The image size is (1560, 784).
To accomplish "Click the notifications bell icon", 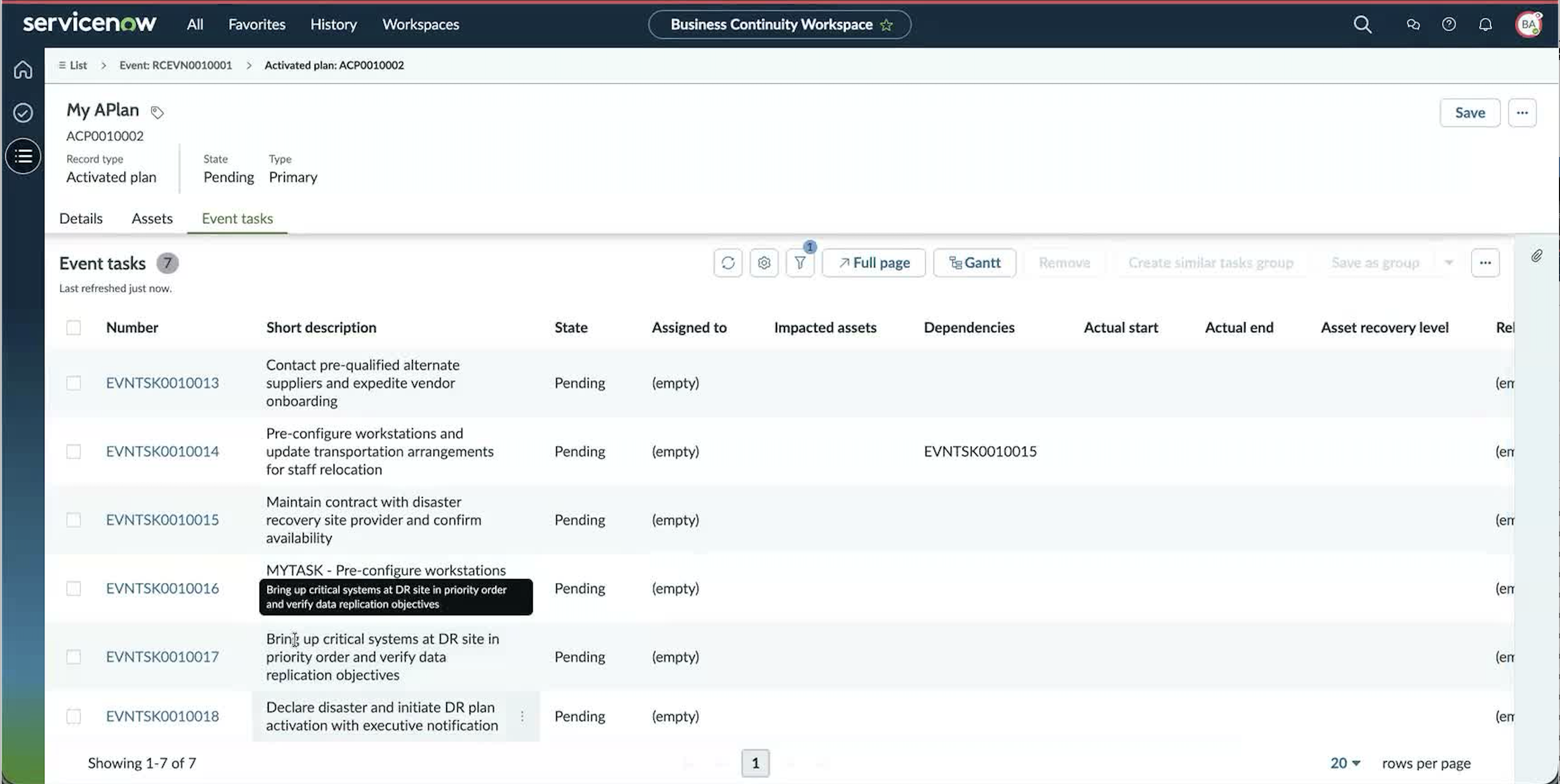I will (x=1486, y=24).
